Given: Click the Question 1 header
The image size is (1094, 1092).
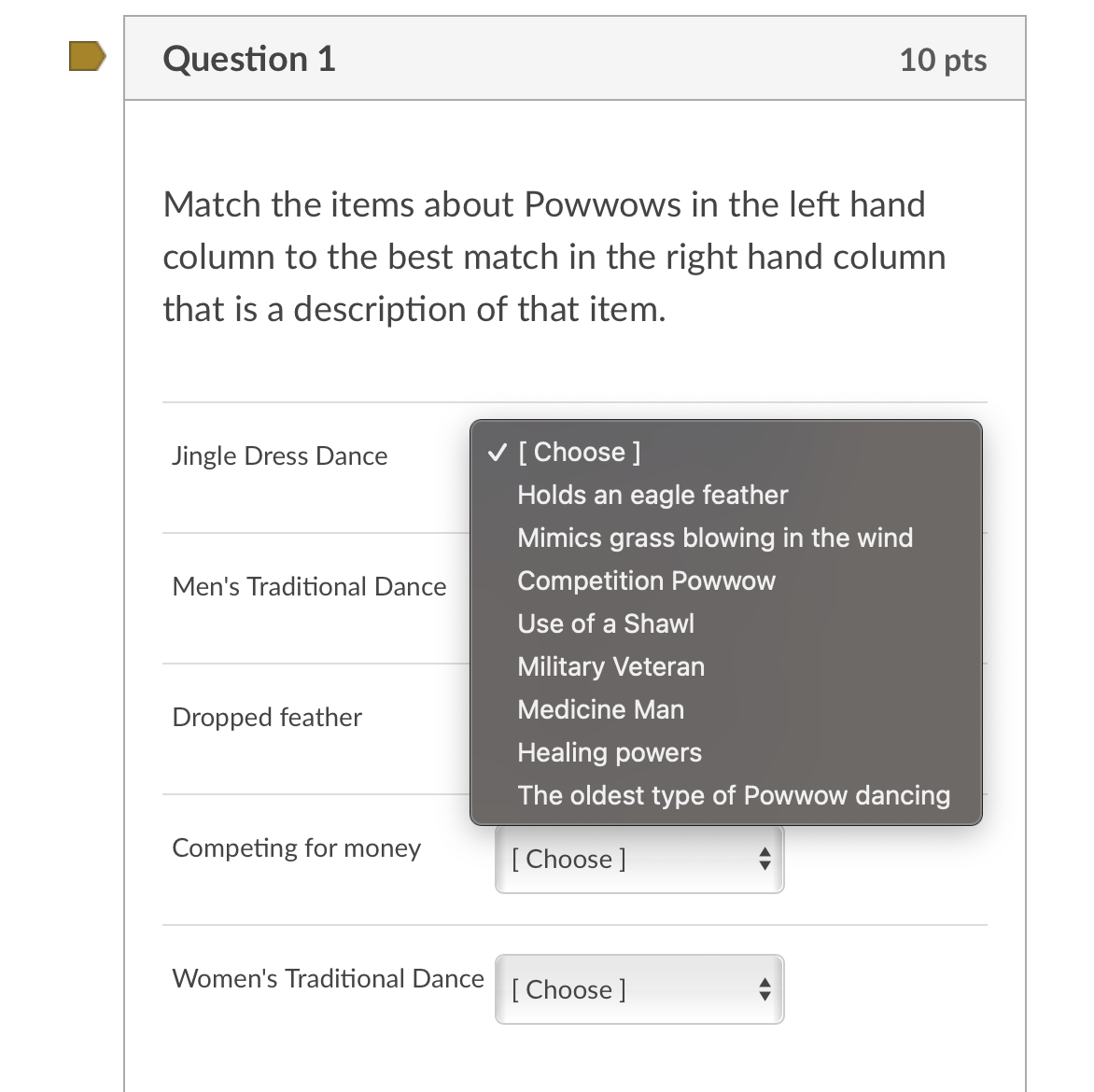Looking at the screenshot, I should 248,59.
